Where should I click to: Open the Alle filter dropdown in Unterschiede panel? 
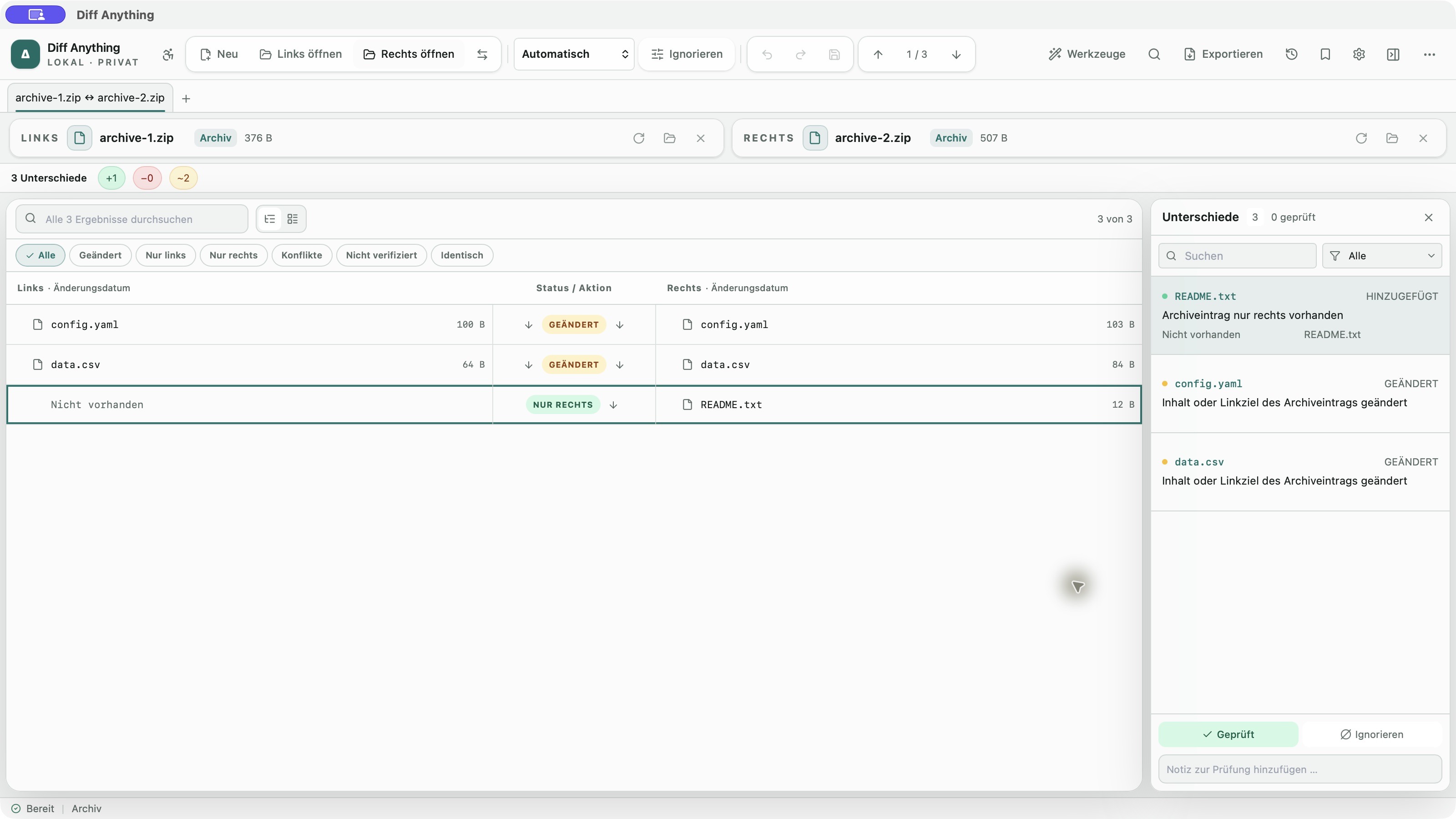click(1381, 256)
